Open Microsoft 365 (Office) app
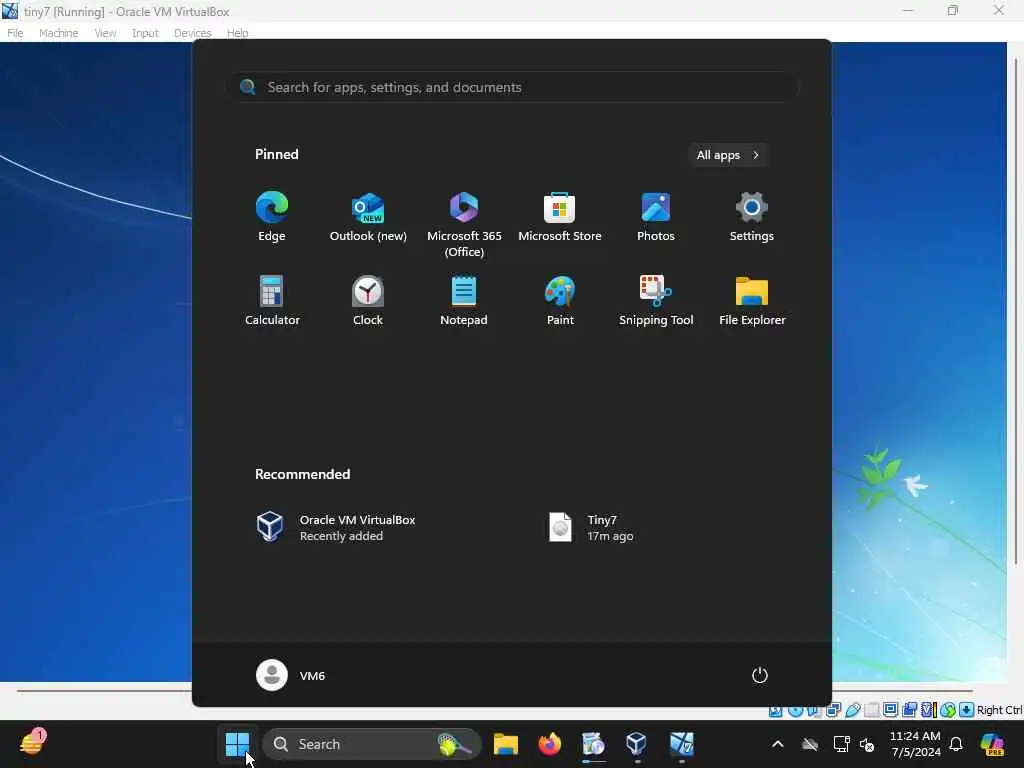This screenshot has width=1024, height=768. click(x=464, y=225)
